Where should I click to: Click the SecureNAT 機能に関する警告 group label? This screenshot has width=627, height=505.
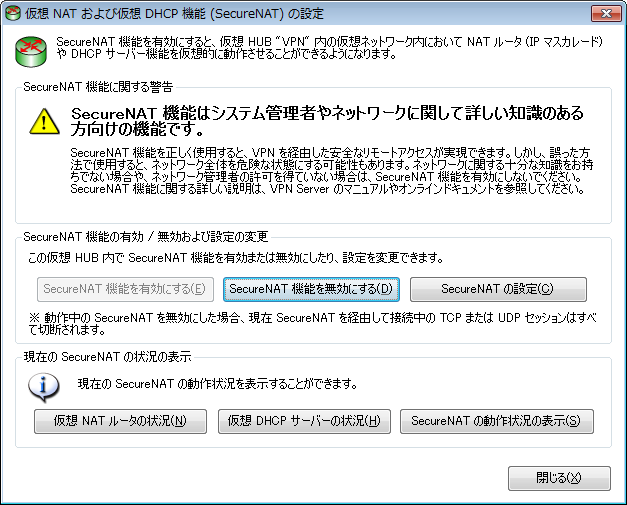pyautogui.click(x=98, y=87)
